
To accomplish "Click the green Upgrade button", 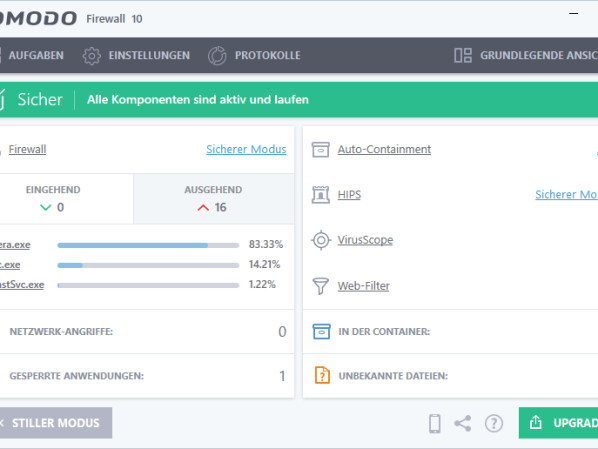I will pos(558,423).
